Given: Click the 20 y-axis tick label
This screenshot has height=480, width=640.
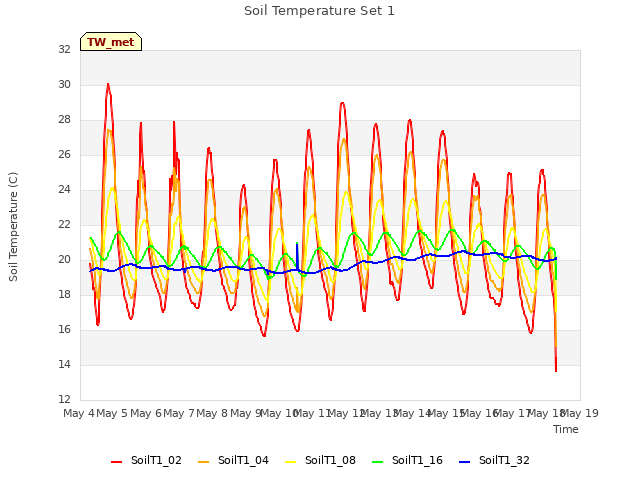Looking at the screenshot, I should tap(64, 260).
